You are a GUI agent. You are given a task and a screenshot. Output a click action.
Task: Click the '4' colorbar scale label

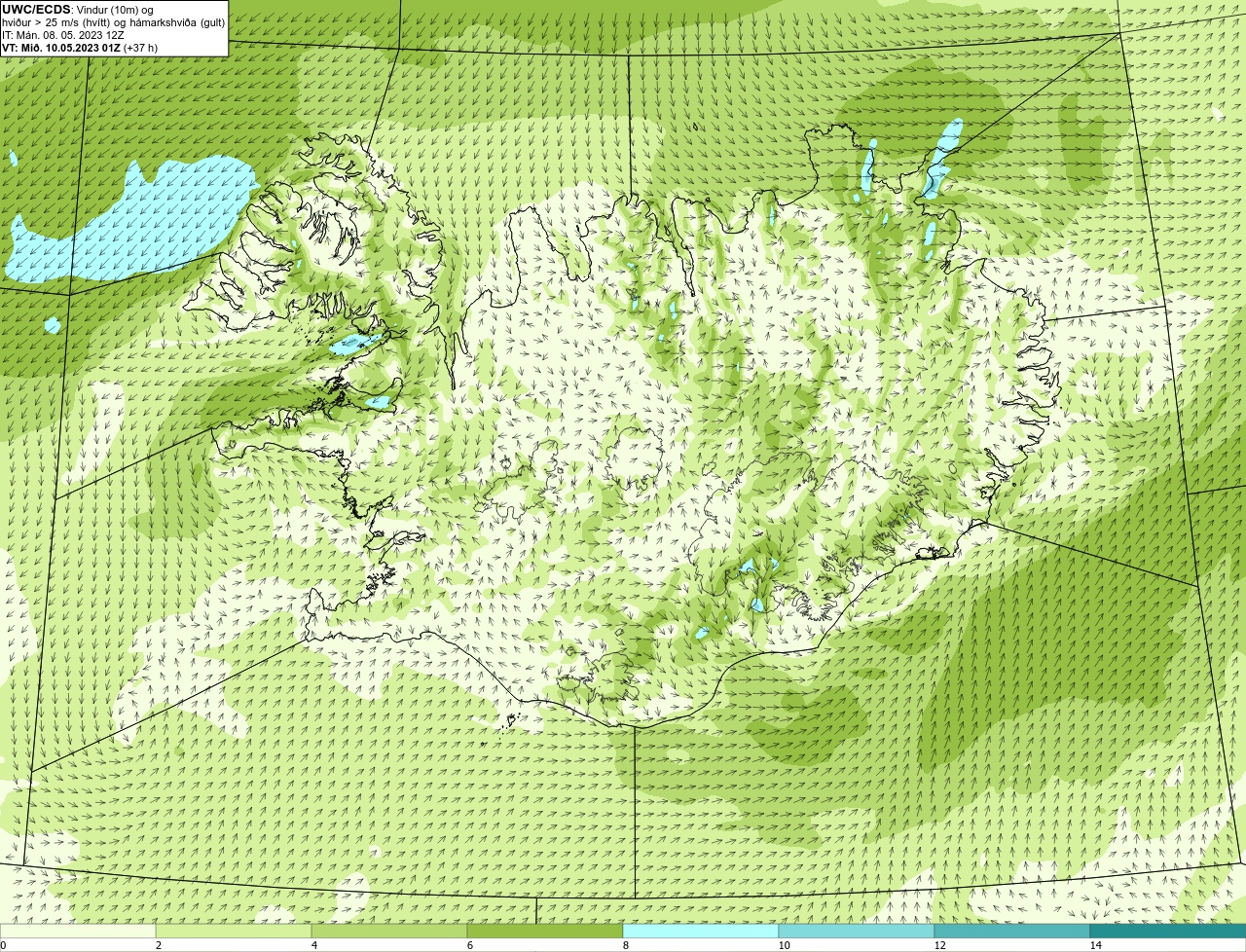pyautogui.click(x=313, y=945)
